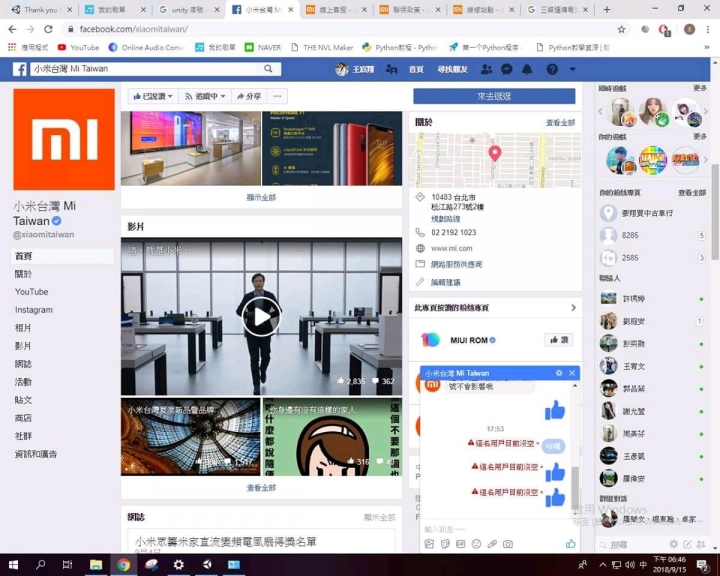
Task: Switch to the unity tab
Action: point(188,10)
